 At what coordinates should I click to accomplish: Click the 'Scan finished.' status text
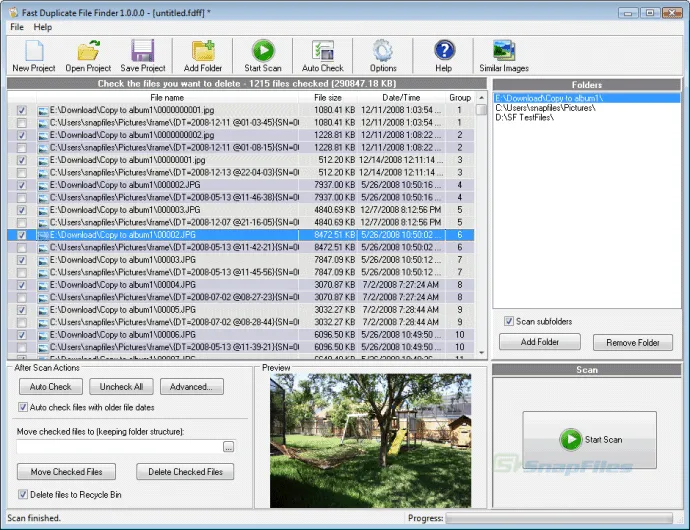point(34,518)
